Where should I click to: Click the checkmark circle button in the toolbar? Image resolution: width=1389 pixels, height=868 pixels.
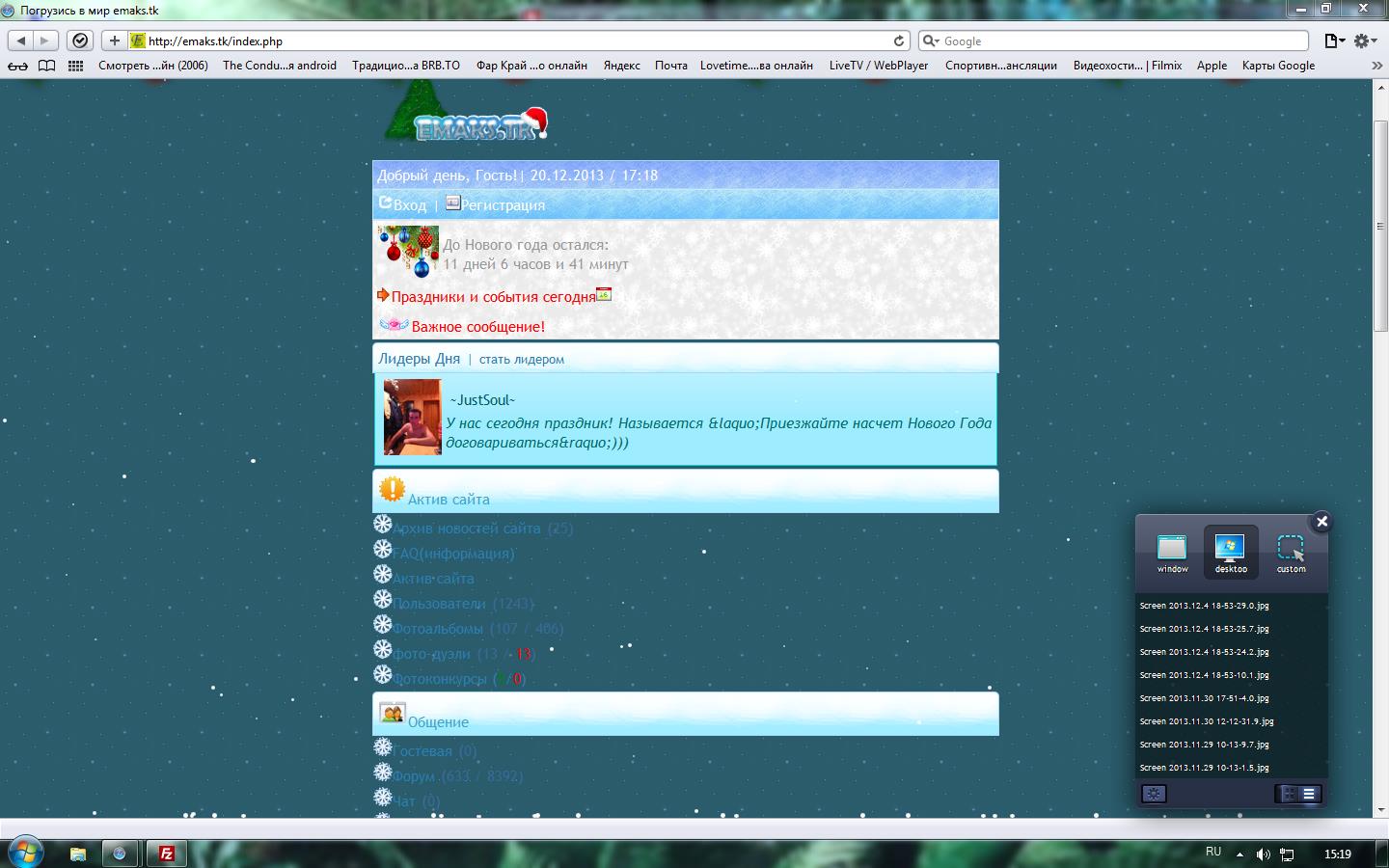[81, 41]
